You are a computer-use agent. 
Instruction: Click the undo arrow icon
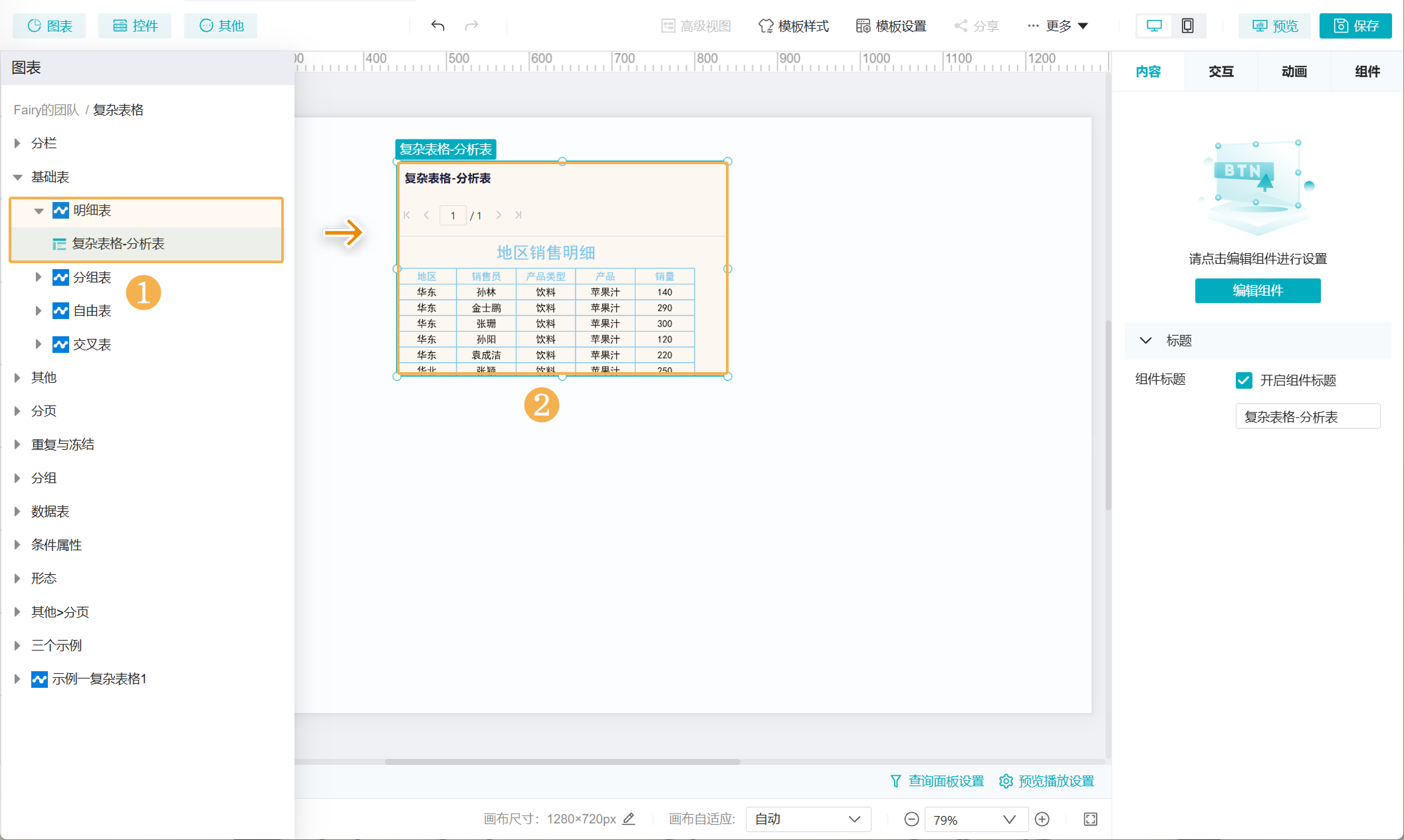437,26
